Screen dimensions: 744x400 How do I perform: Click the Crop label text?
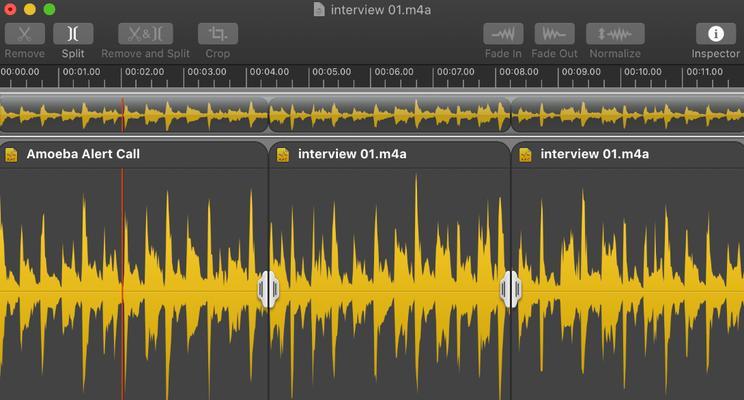218,54
